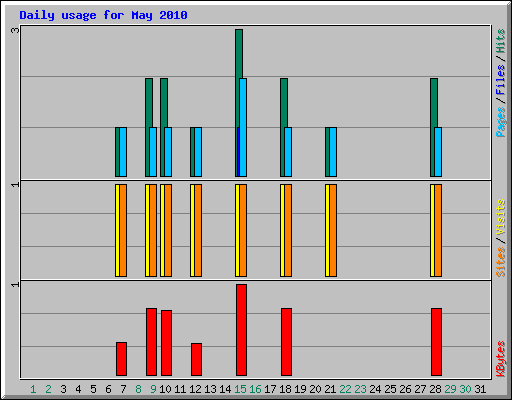The height and width of the screenshot is (400, 512).
Task: Click the red KBytes bar for day 7
Action: coord(121,359)
